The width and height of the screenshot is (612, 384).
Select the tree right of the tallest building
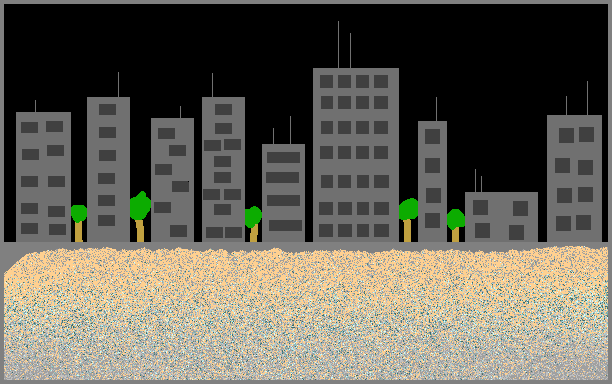click(x=408, y=220)
